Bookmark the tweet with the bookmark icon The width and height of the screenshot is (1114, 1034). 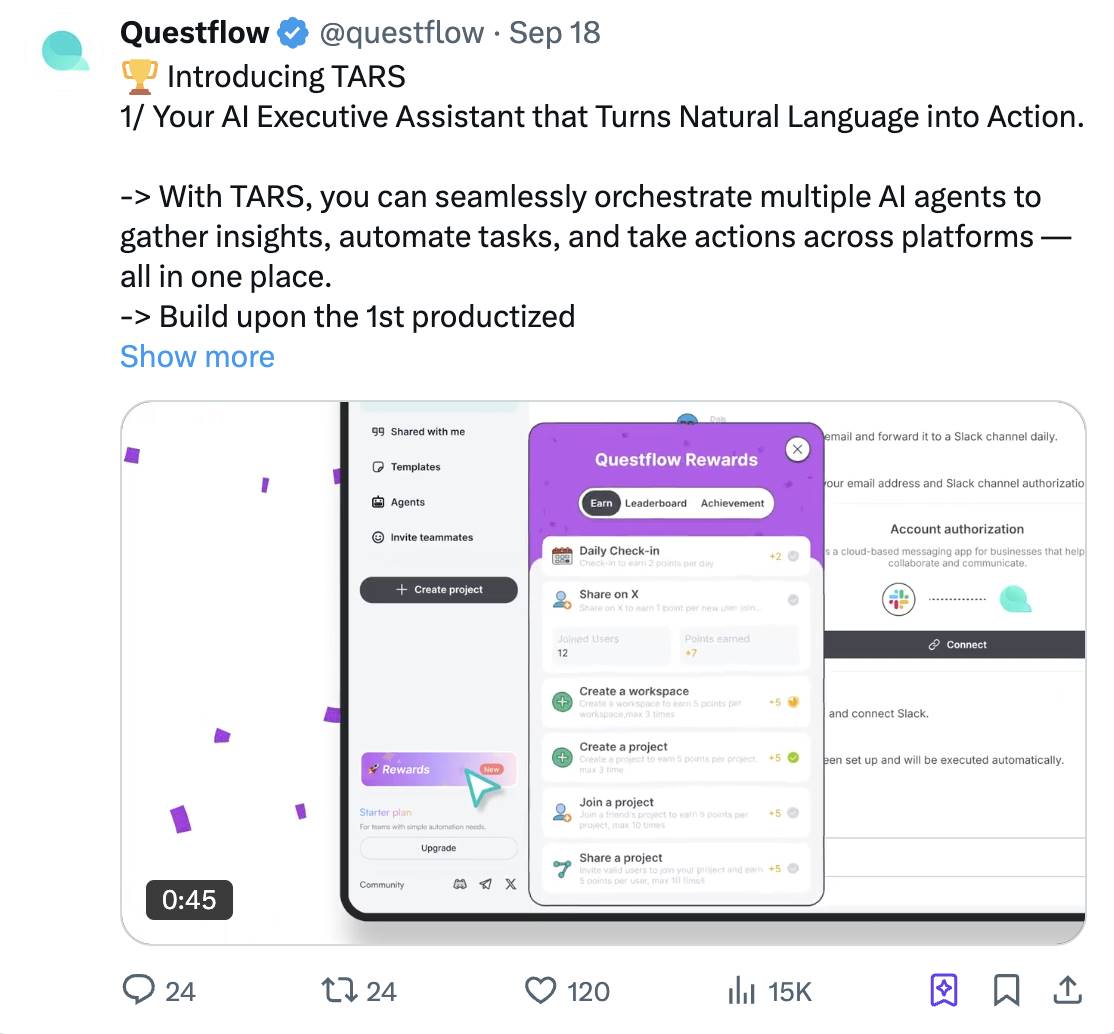1006,990
